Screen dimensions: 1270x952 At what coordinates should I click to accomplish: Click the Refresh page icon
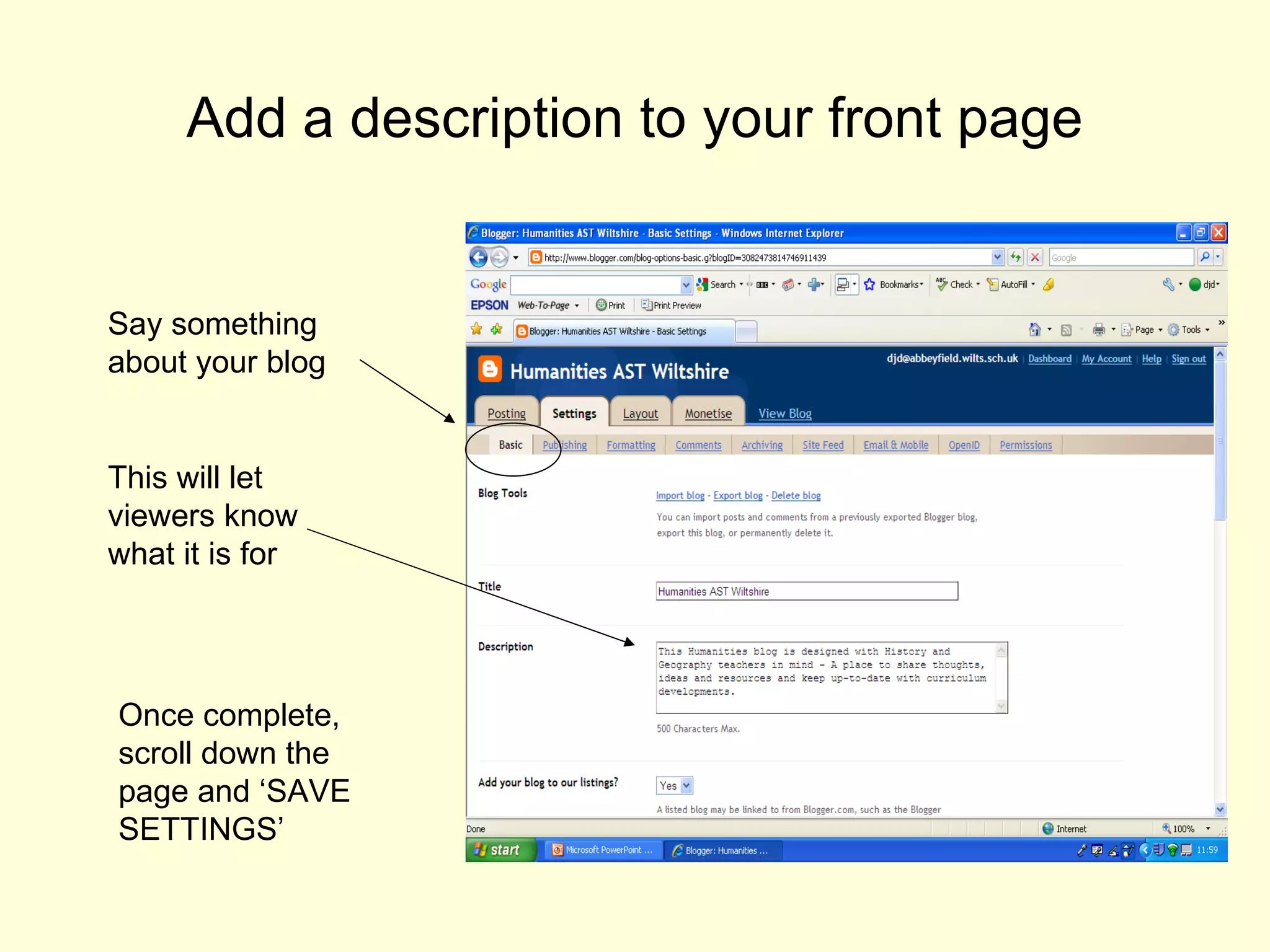(1015, 257)
